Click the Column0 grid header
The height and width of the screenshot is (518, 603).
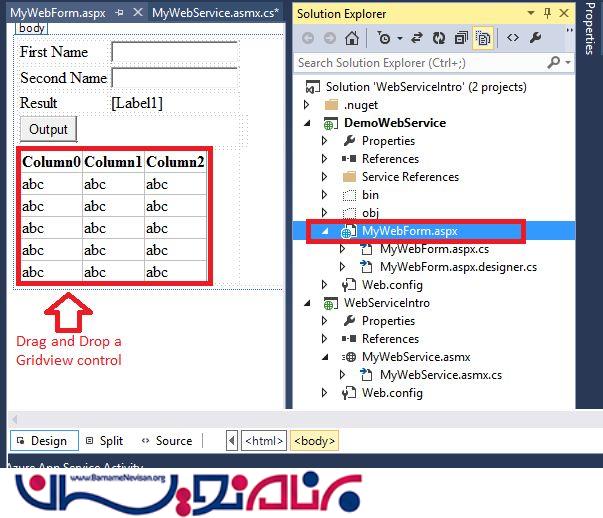[51, 162]
